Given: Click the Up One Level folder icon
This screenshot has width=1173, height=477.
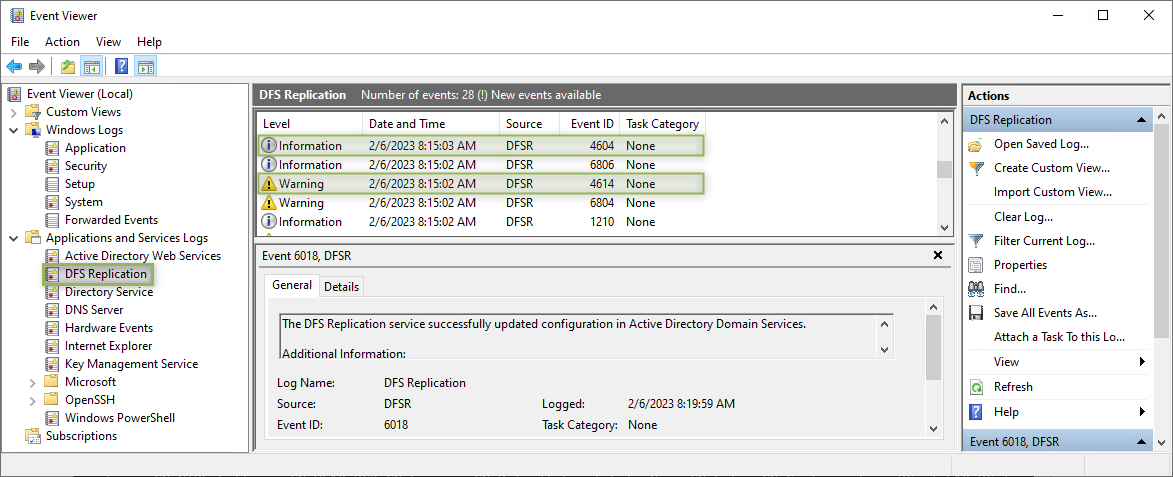Looking at the screenshot, I should tap(68, 67).
